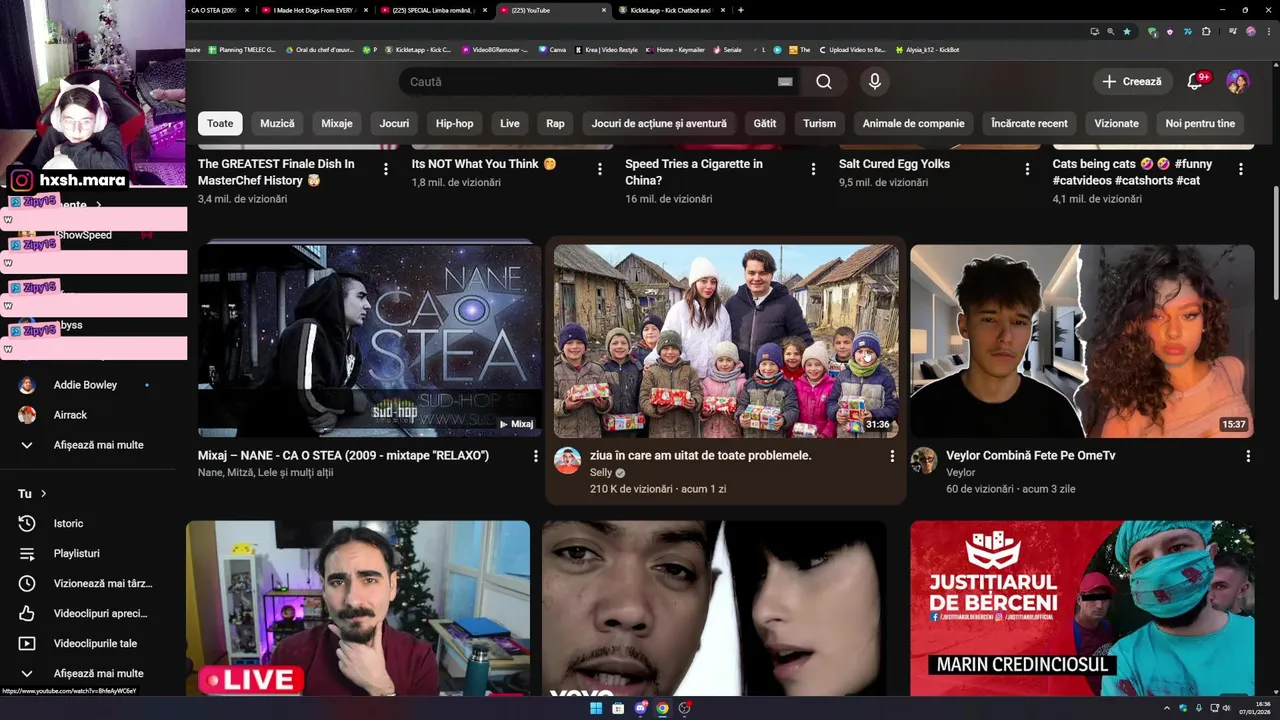Open title 'Salt Cured Egg Yolks'
1280x720 pixels.
pos(894,164)
